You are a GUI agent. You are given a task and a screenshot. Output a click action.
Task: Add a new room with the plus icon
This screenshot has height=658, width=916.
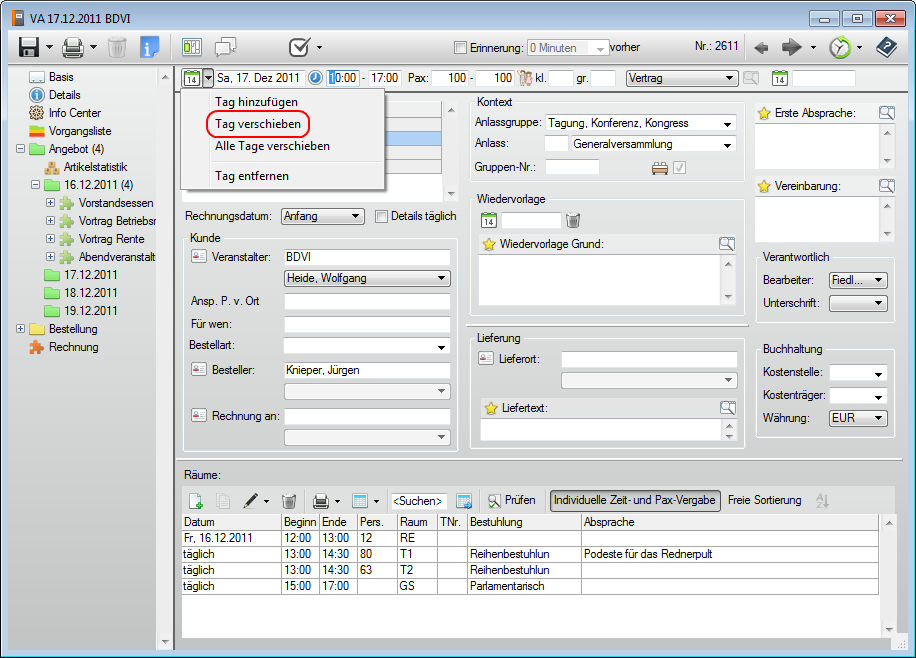[x=196, y=500]
